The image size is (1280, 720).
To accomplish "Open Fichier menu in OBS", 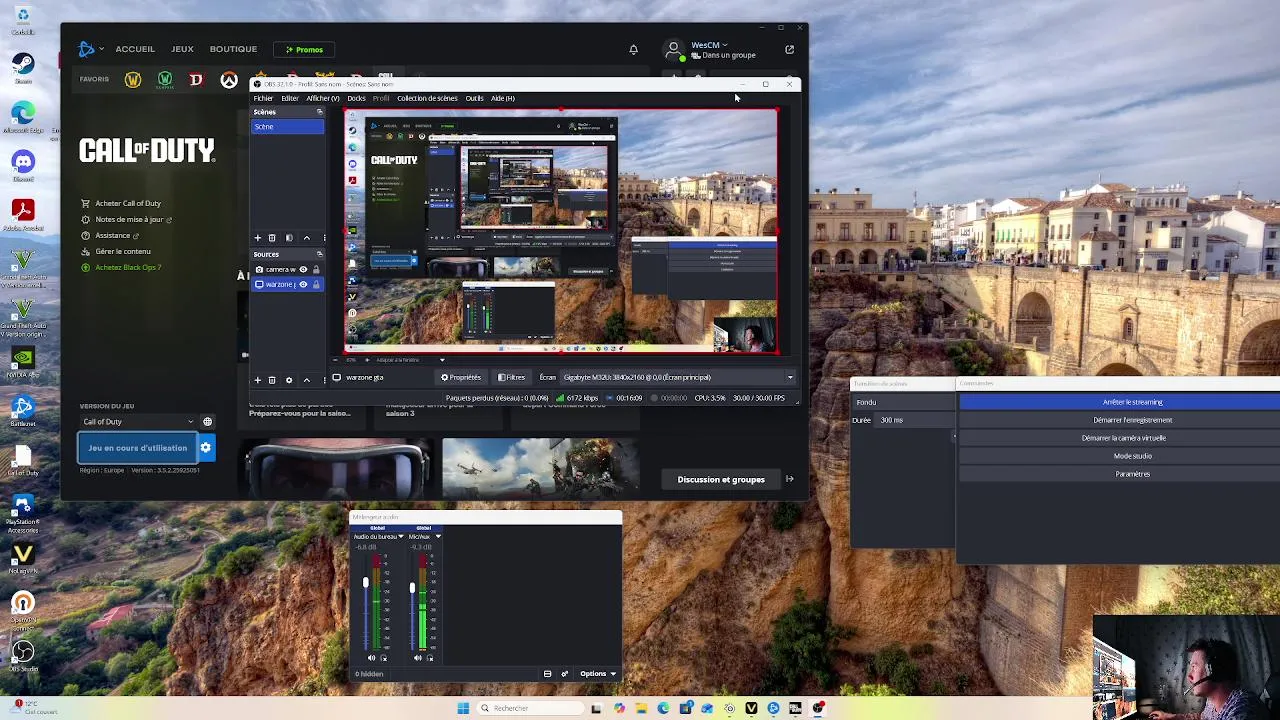I will pos(263,98).
